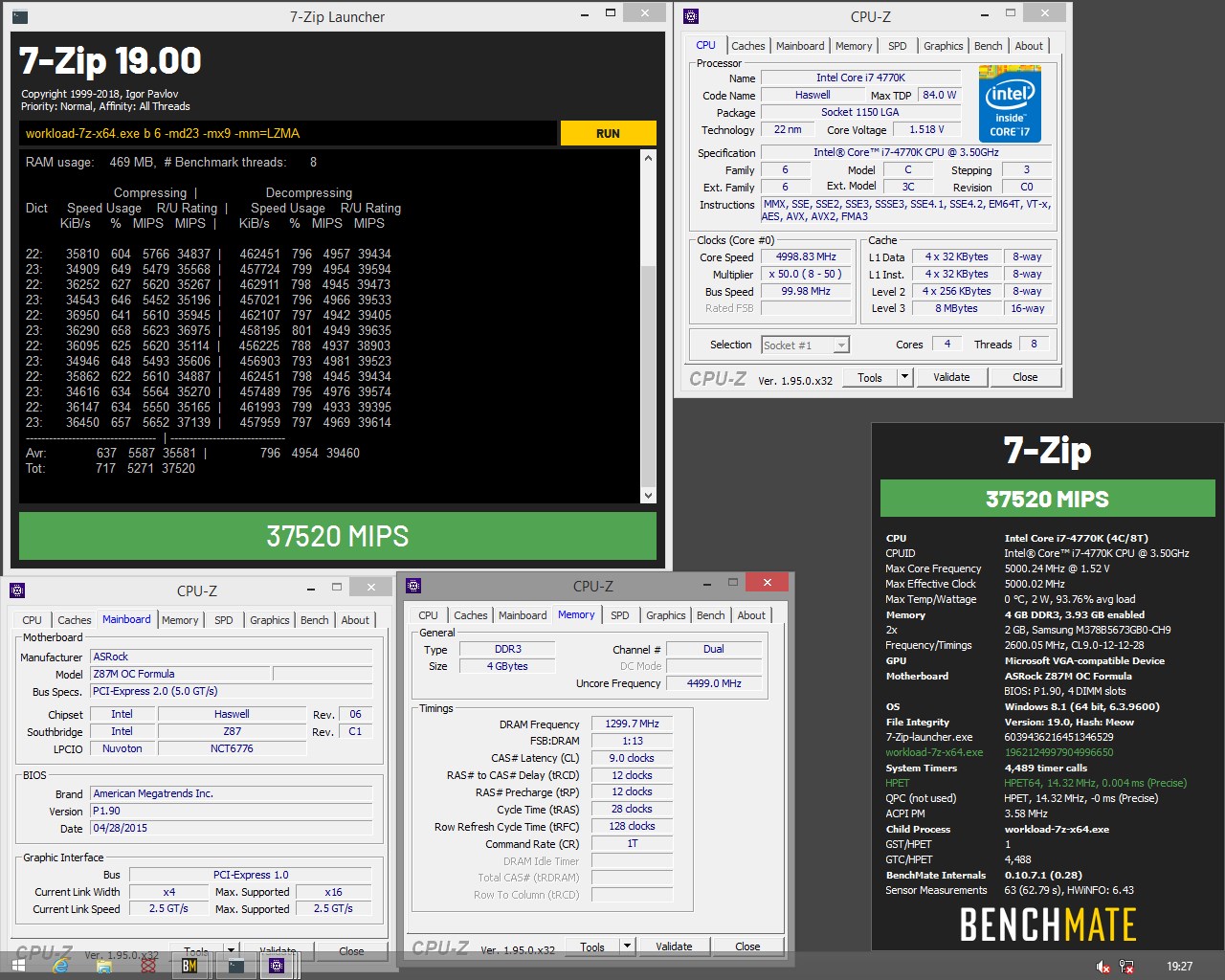Click the CPU-Z icon in the top-right window title bar
1225x980 pixels.
(692, 16)
